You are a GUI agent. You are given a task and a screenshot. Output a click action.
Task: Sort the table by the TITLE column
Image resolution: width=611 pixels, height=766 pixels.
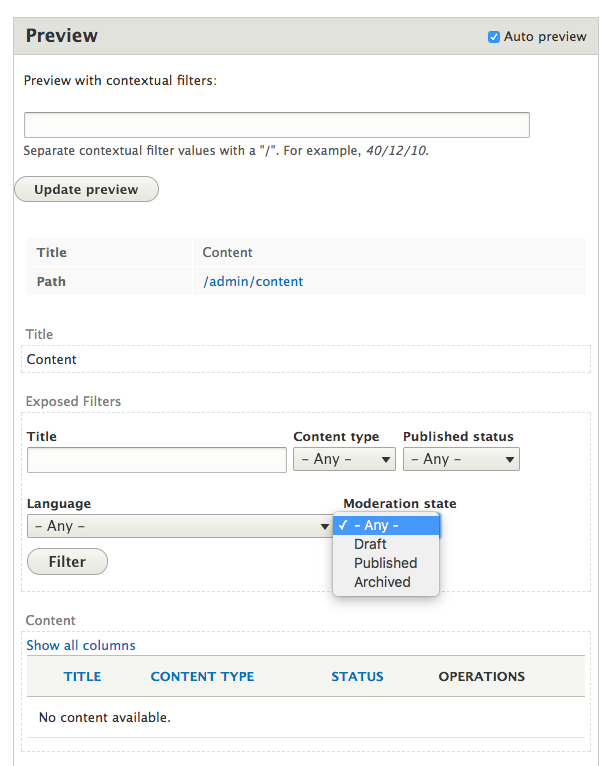(x=82, y=677)
